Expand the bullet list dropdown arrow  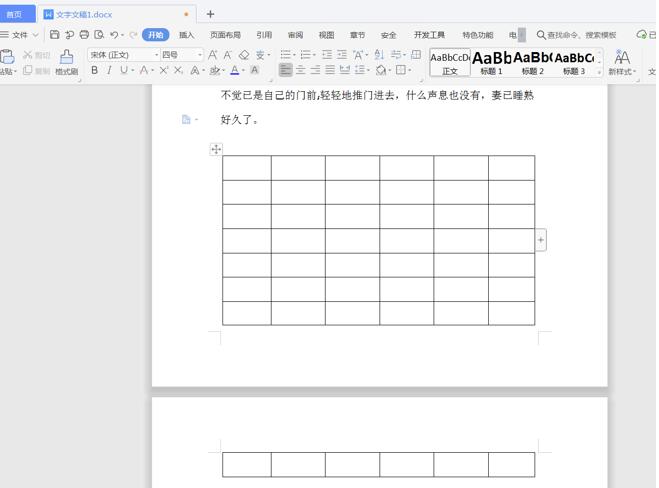pyautogui.click(x=294, y=55)
